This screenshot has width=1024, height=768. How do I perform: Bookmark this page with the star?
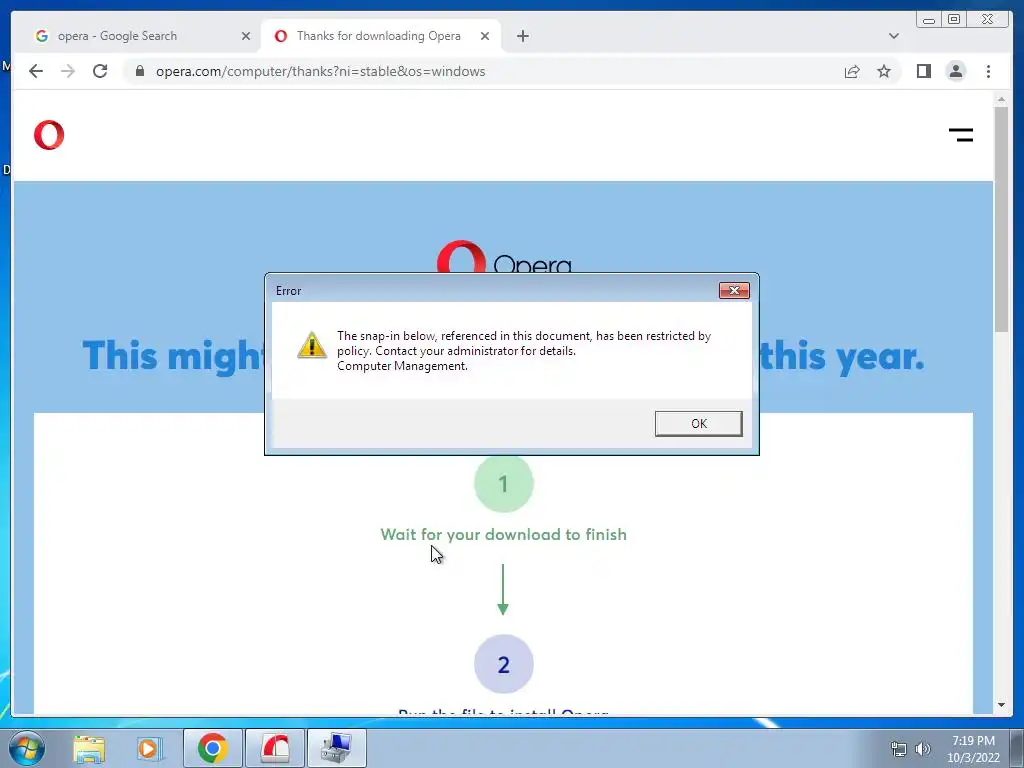[884, 71]
